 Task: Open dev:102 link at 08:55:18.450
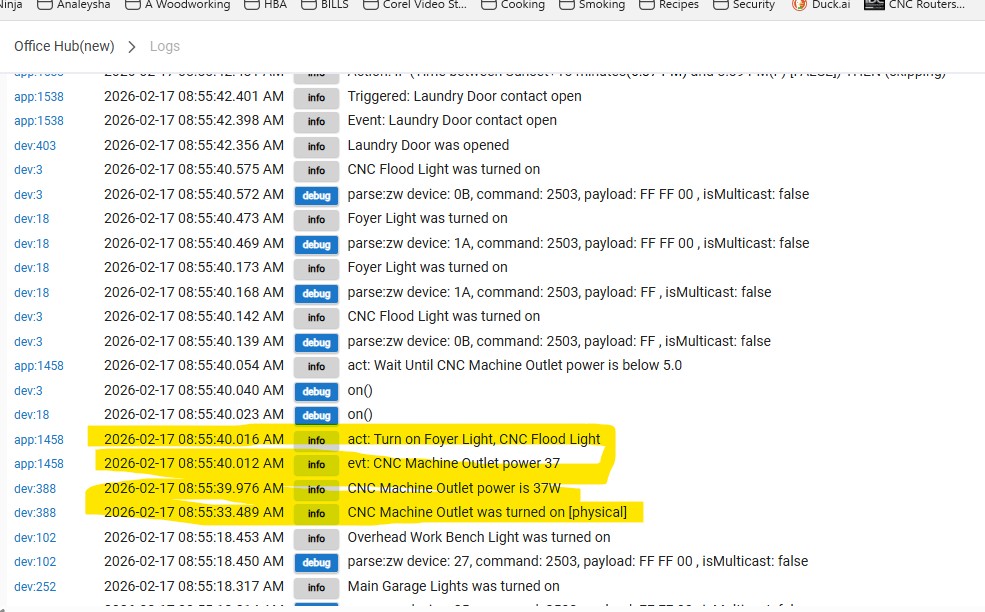click(35, 562)
